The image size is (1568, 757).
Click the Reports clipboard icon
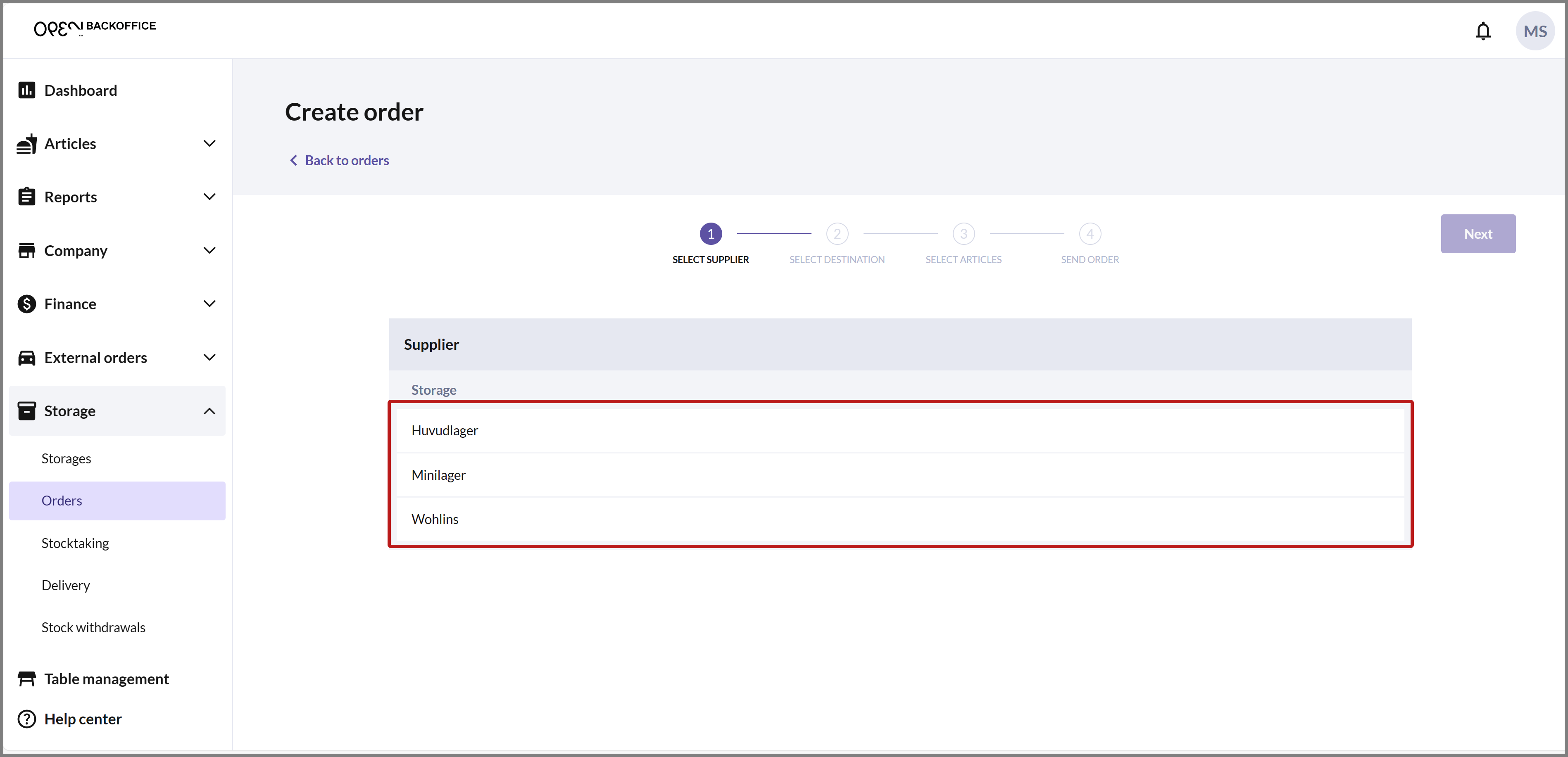(x=27, y=197)
